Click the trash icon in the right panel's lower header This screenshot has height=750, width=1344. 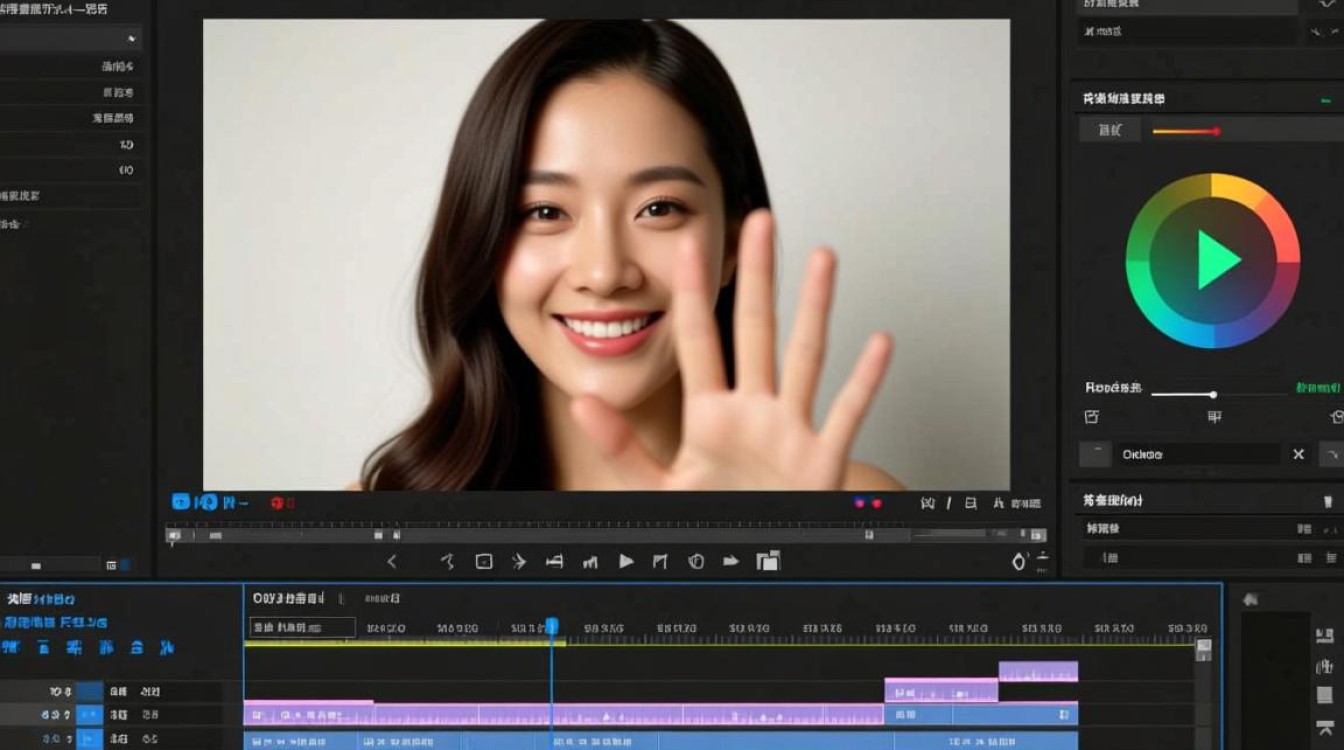pos(1328,501)
